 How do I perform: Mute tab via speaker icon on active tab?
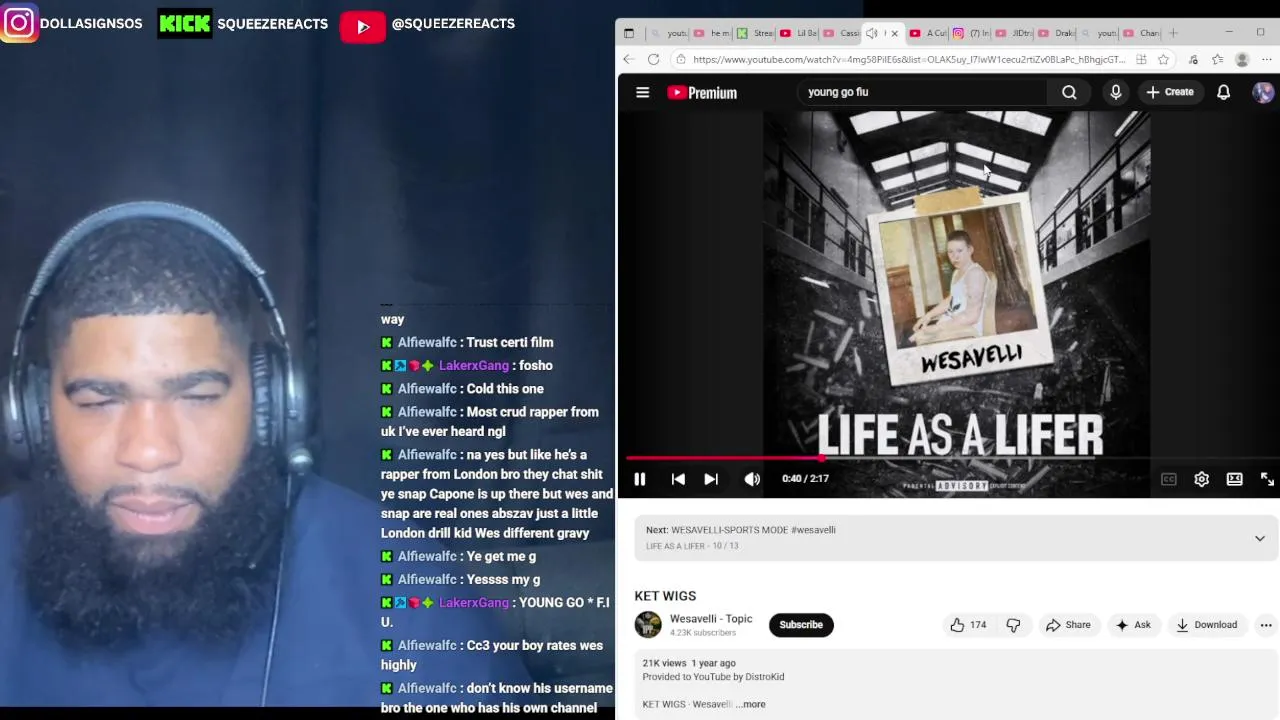pos(871,33)
